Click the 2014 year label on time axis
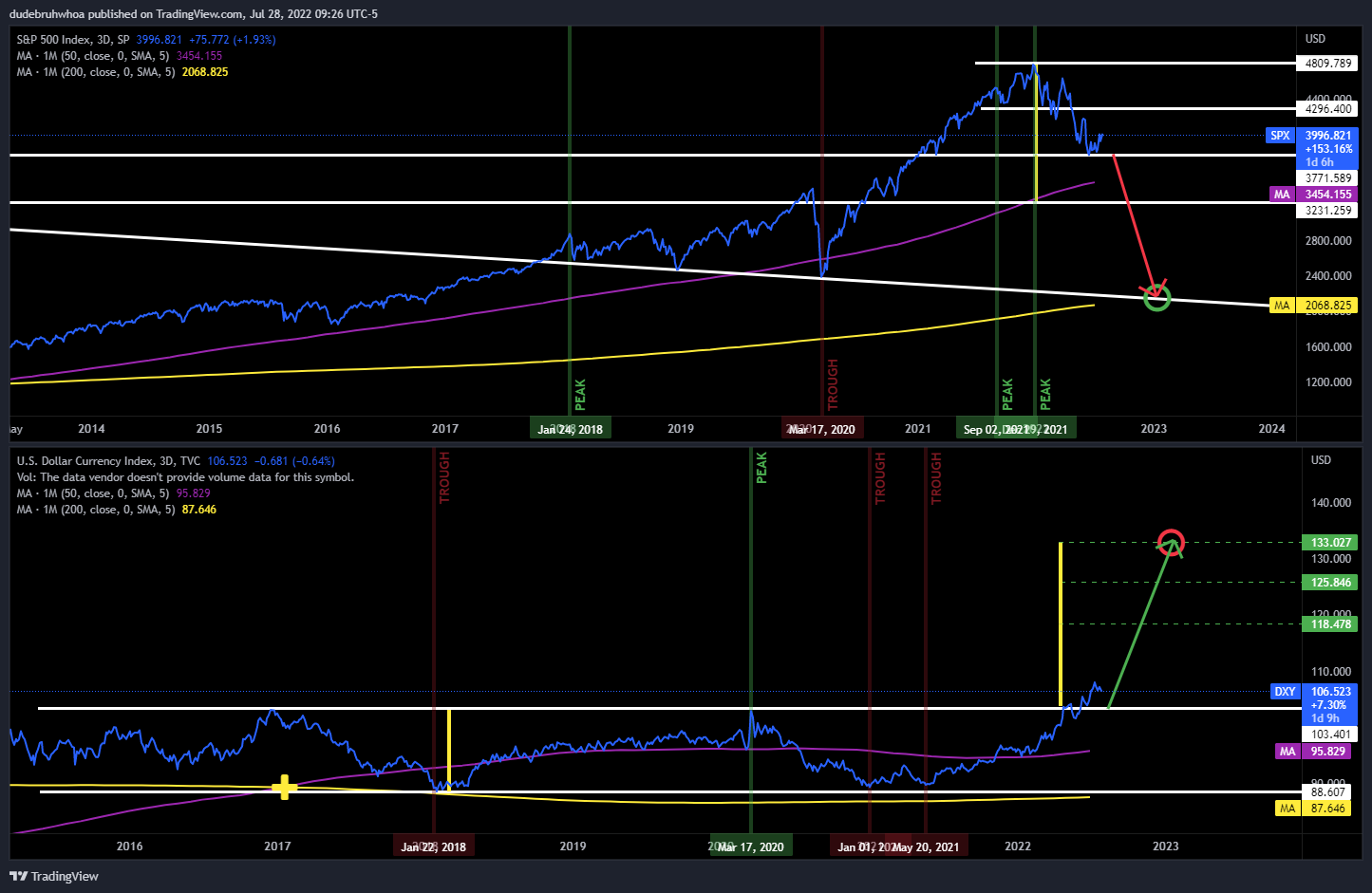 click(x=91, y=429)
